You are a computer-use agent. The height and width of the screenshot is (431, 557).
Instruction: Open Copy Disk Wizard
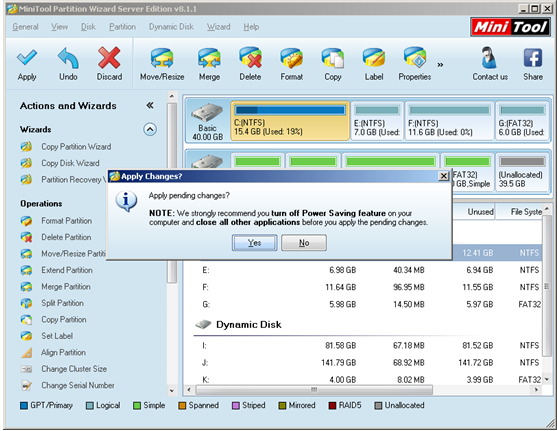70,163
